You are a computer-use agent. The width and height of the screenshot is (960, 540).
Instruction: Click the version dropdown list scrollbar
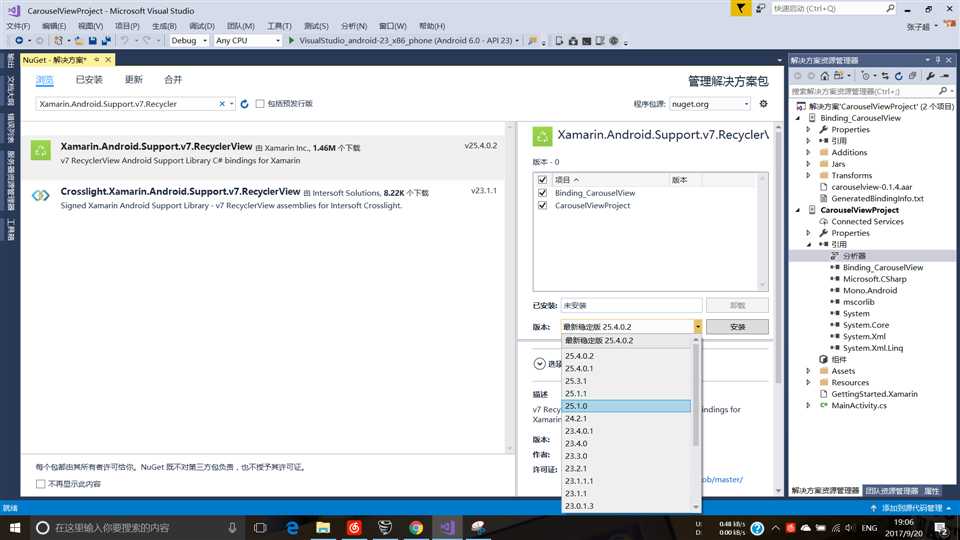(696, 394)
